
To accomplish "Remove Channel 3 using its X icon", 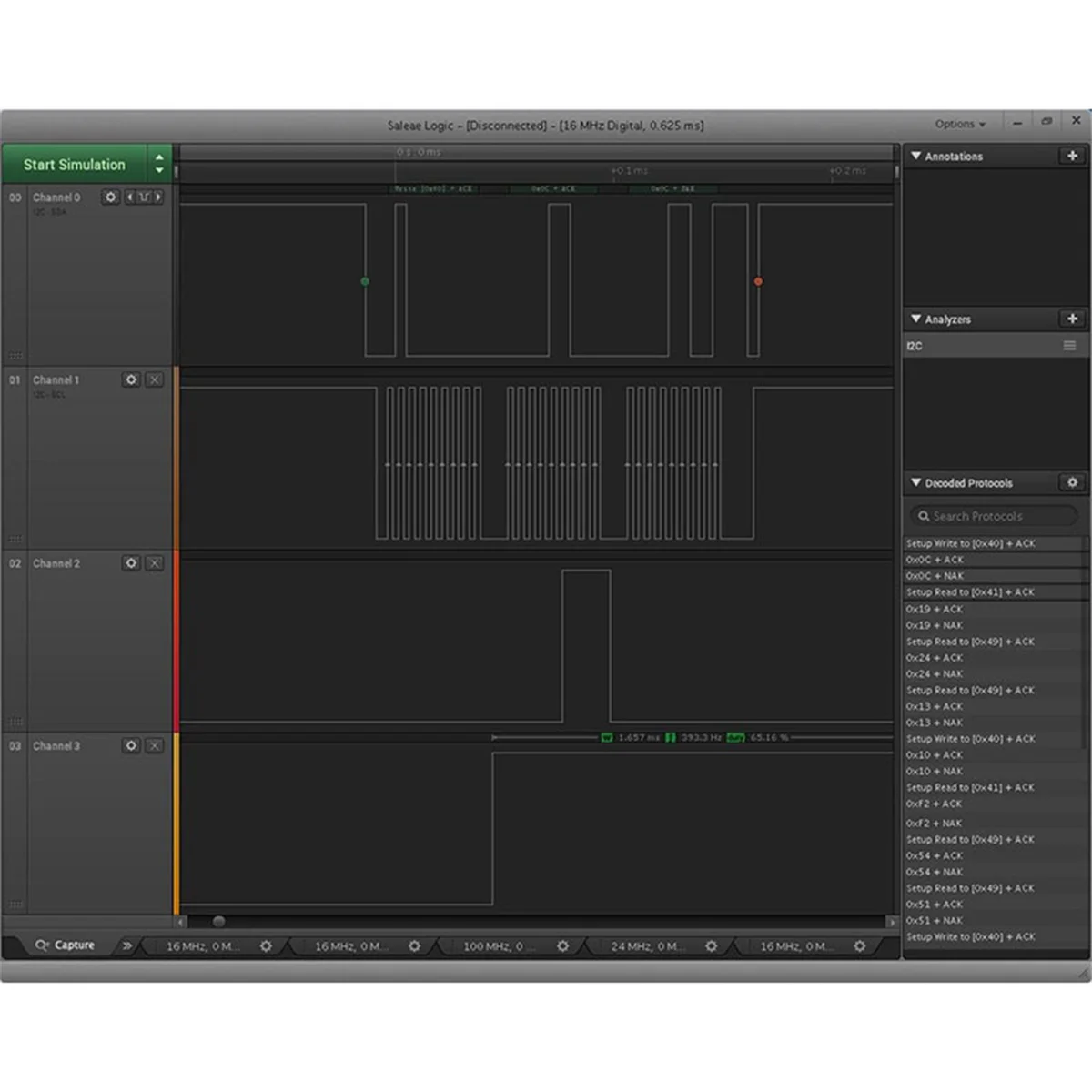I will pos(156,746).
